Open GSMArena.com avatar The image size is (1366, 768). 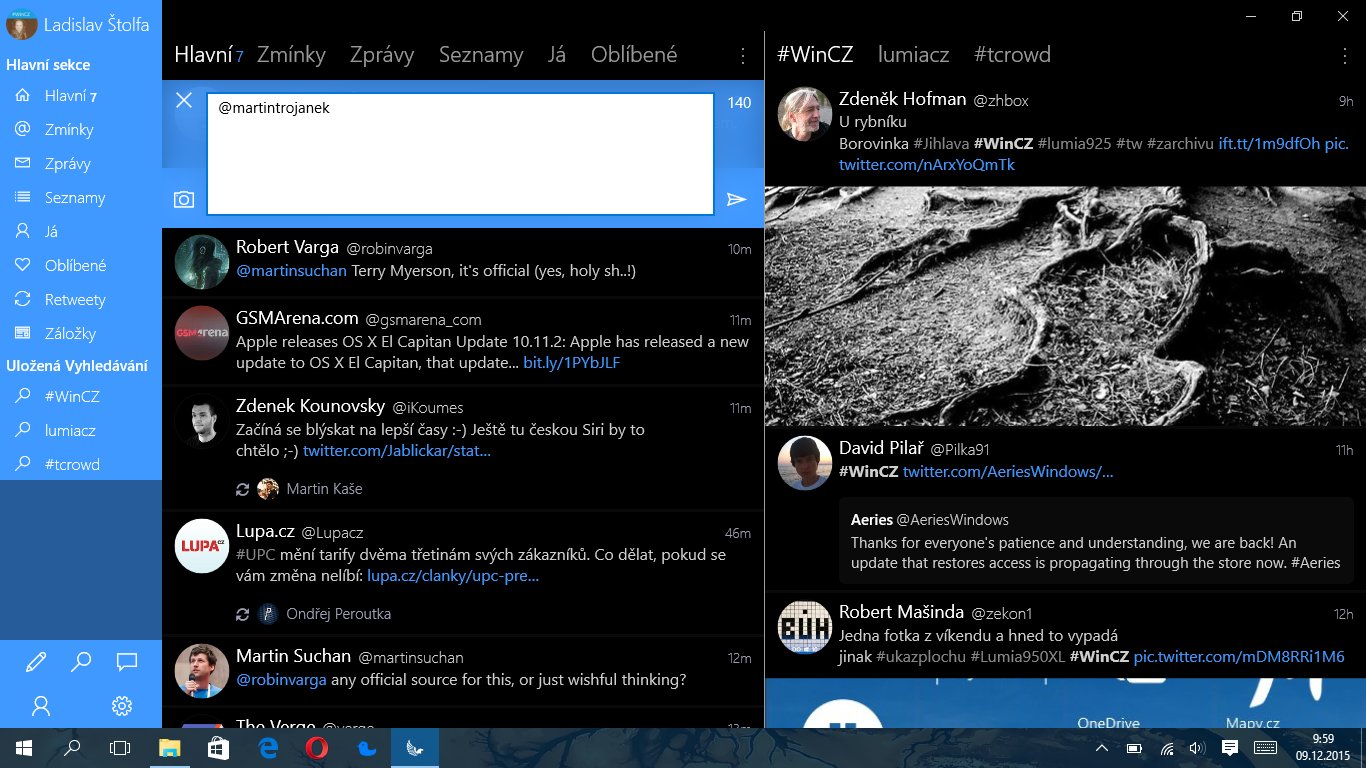tap(202, 333)
